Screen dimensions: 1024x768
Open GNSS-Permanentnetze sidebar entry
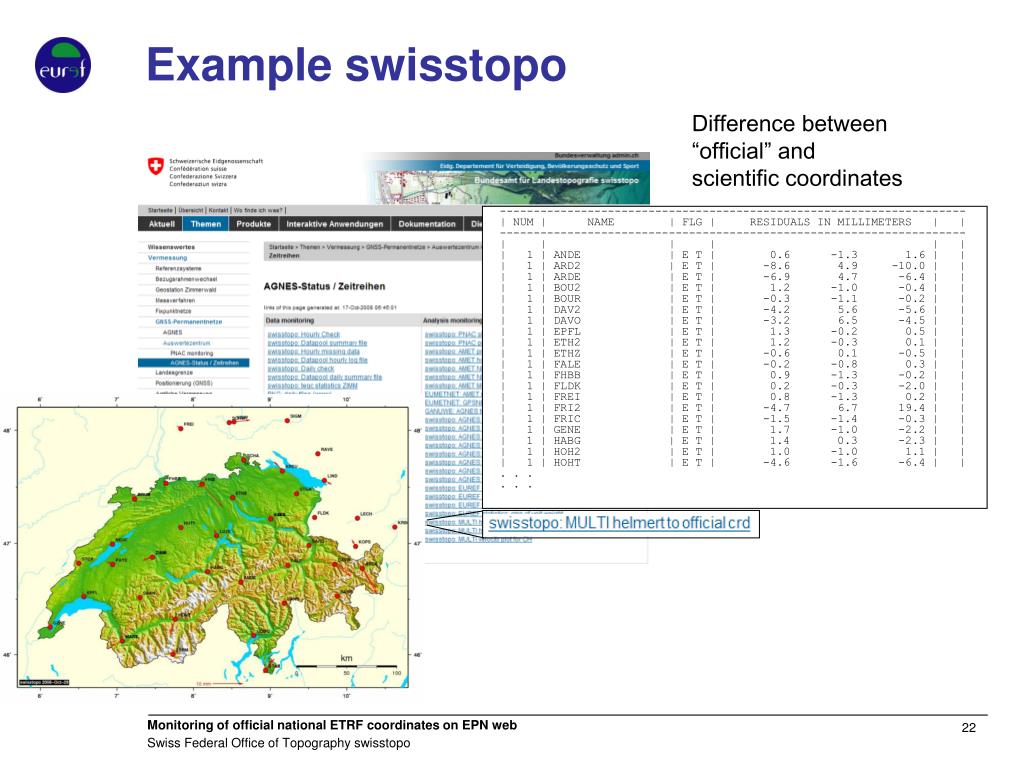[x=188, y=321]
